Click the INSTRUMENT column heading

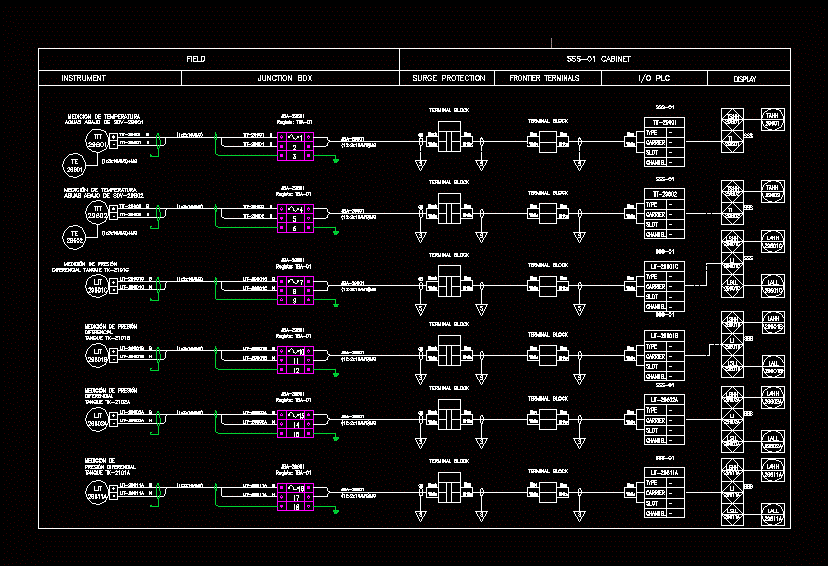(84, 78)
